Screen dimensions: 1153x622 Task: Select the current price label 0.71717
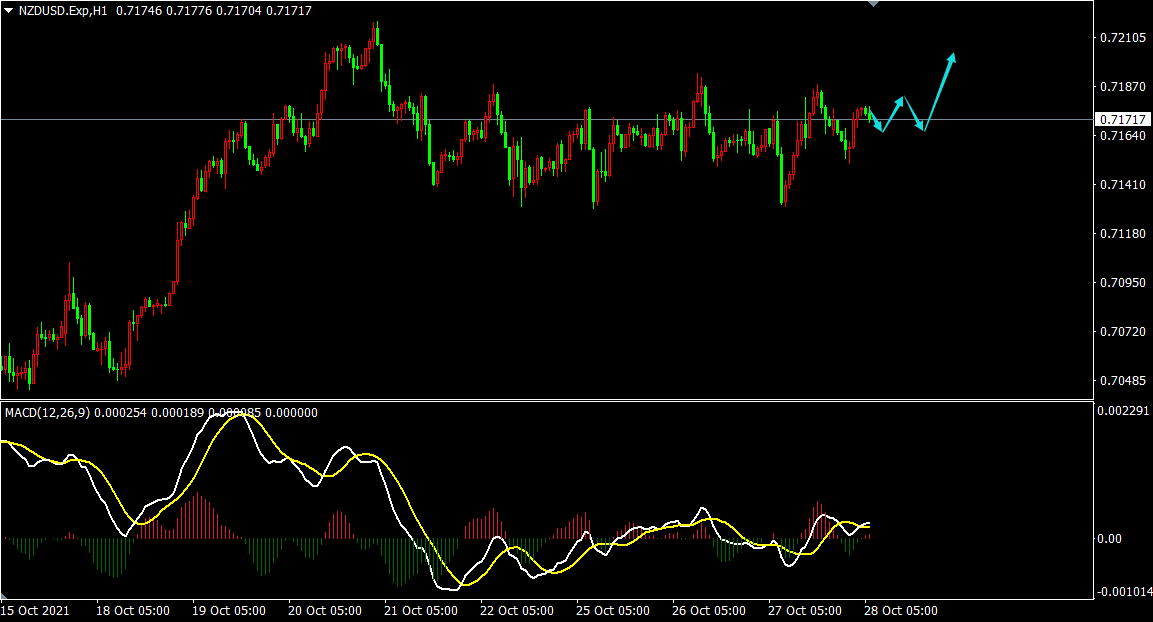click(1121, 119)
